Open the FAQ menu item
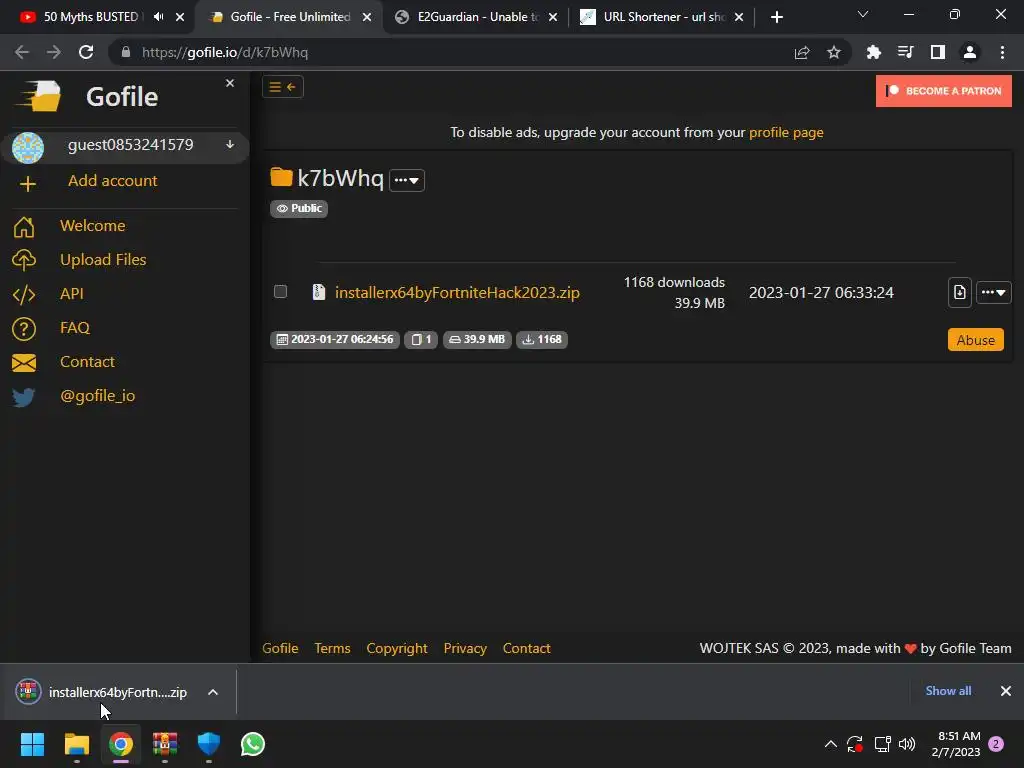This screenshot has height=768, width=1024. point(75,327)
